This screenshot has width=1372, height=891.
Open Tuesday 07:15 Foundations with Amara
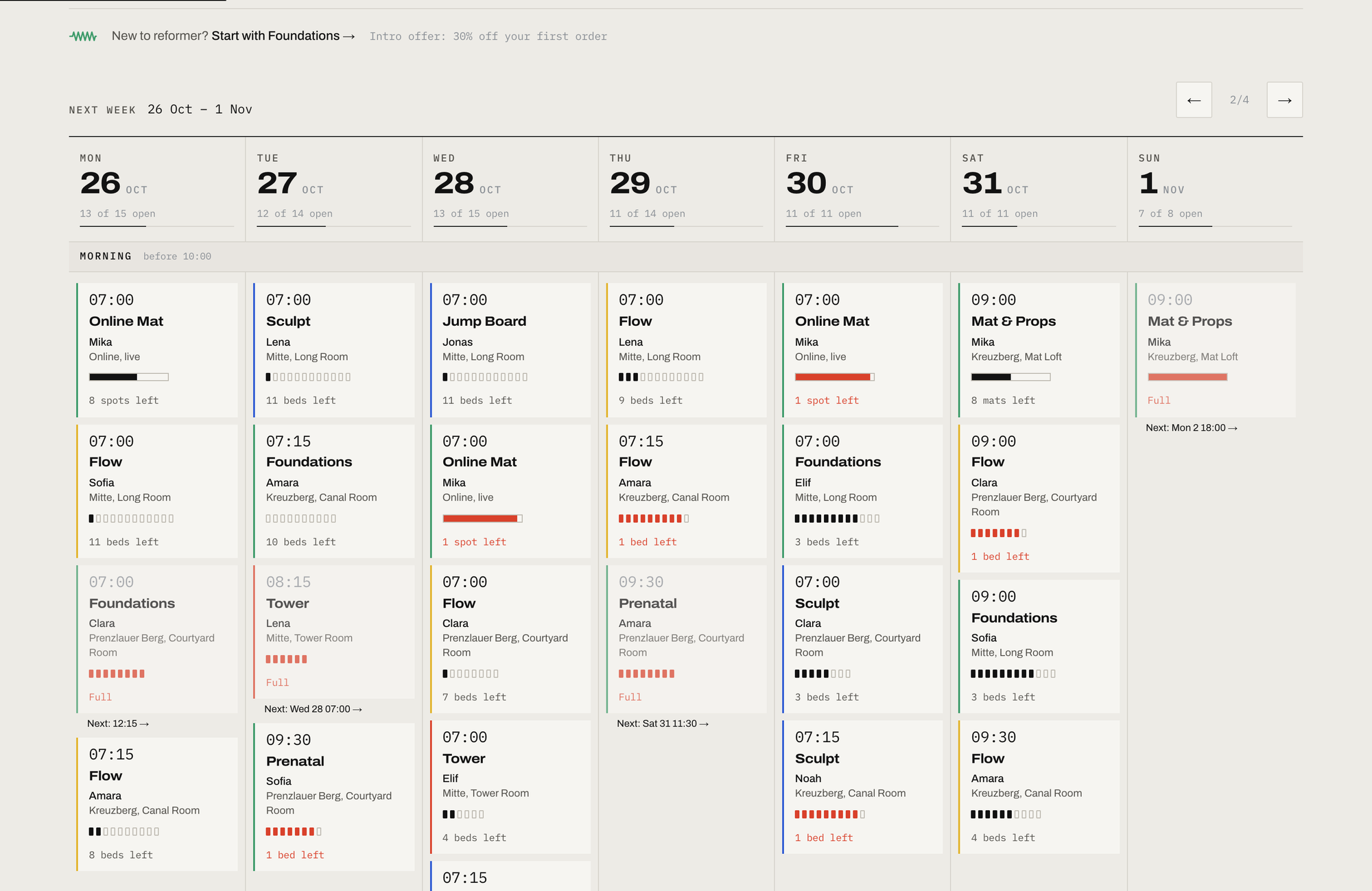coord(334,491)
